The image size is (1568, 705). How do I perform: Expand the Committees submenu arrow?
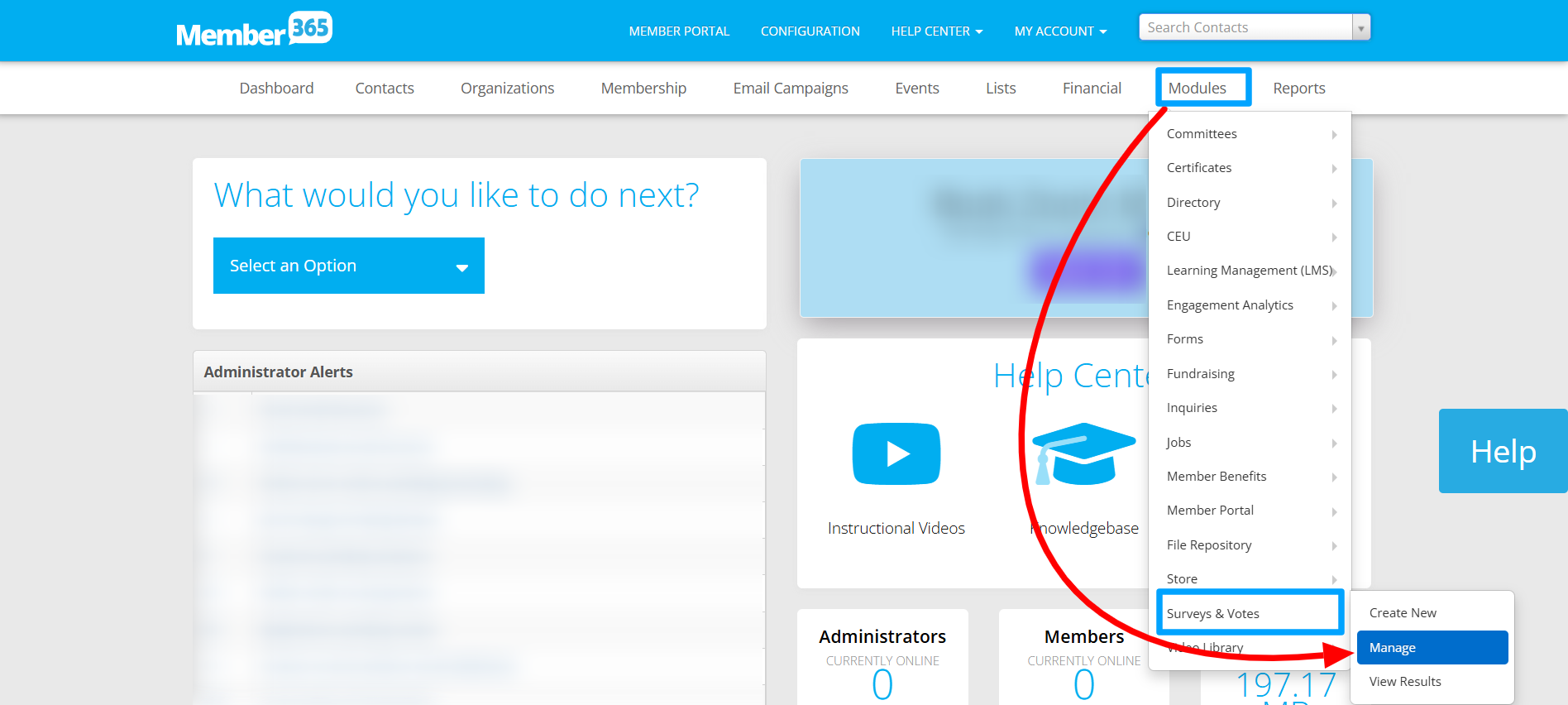point(1334,135)
